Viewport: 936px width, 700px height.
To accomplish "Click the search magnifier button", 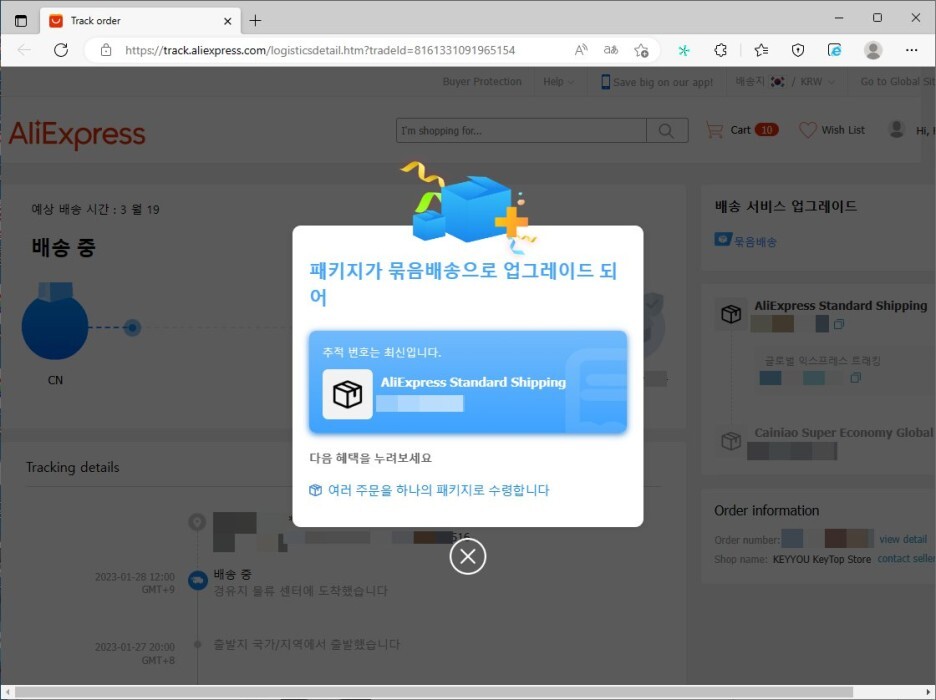I will (x=667, y=131).
